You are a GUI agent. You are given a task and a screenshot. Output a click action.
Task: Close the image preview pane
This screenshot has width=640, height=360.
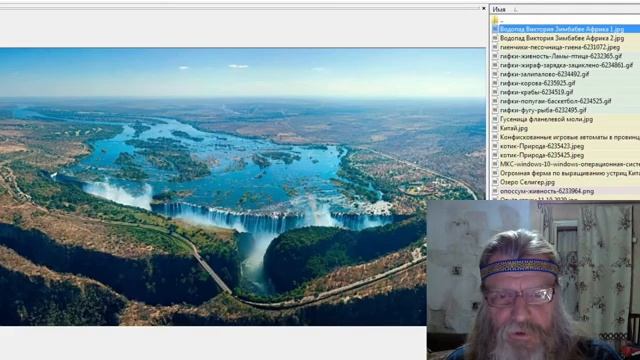[484, 8]
